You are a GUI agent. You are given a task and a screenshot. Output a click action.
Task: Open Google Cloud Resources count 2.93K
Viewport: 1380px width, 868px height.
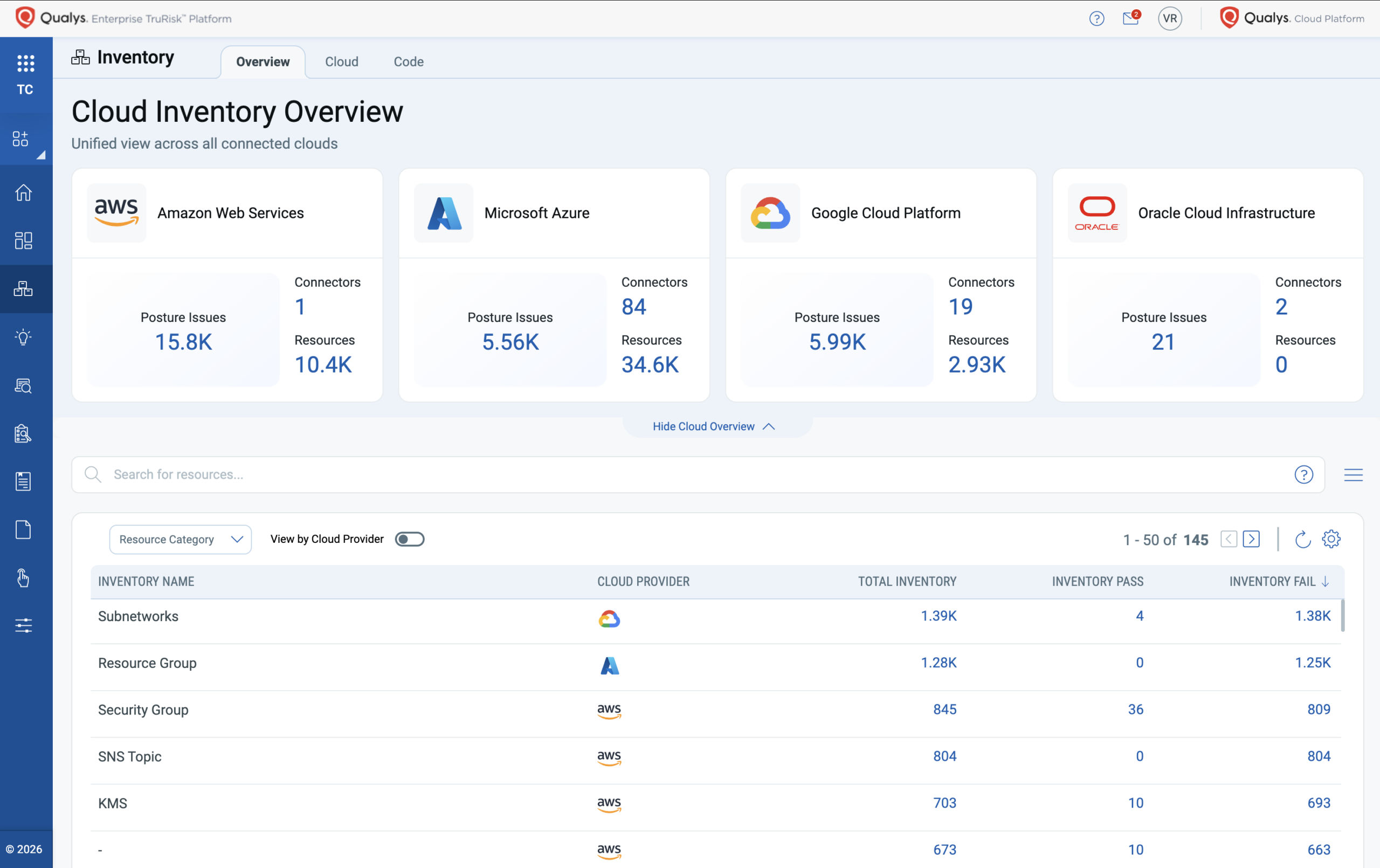pyautogui.click(x=977, y=364)
